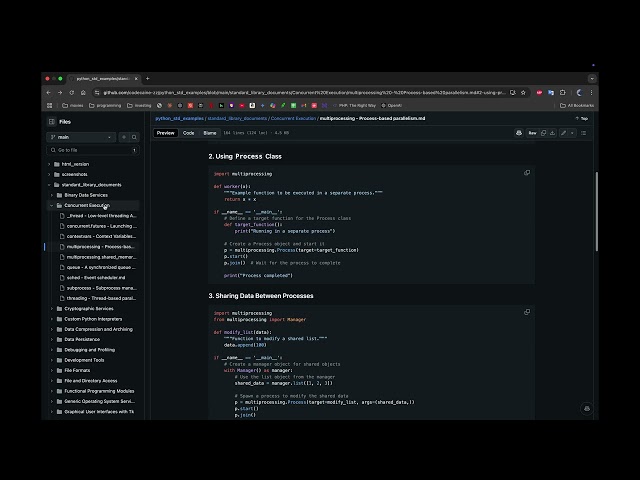Open site info icon in address bar

(97, 93)
